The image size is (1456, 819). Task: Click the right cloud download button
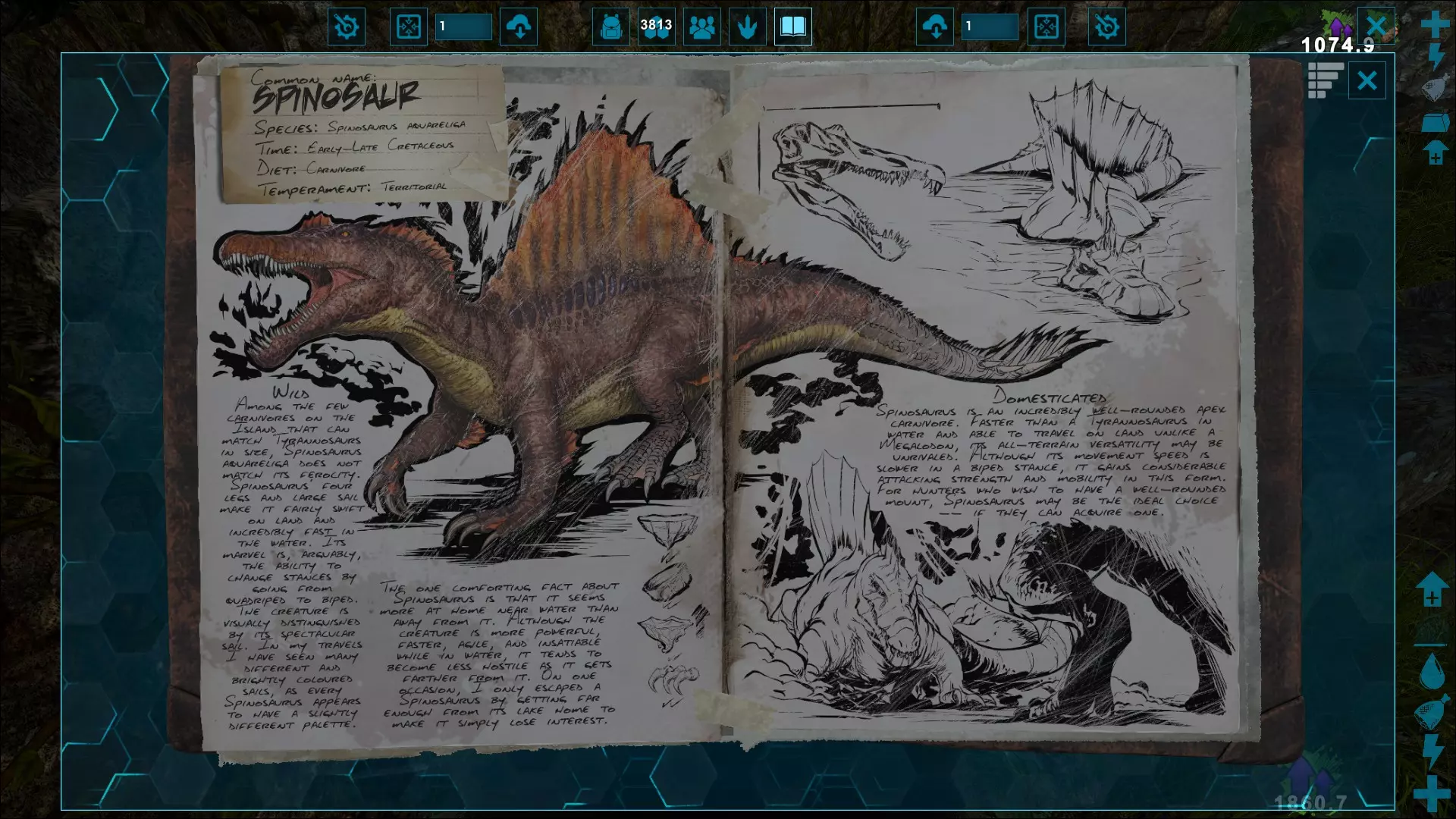click(x=935, y=27)
